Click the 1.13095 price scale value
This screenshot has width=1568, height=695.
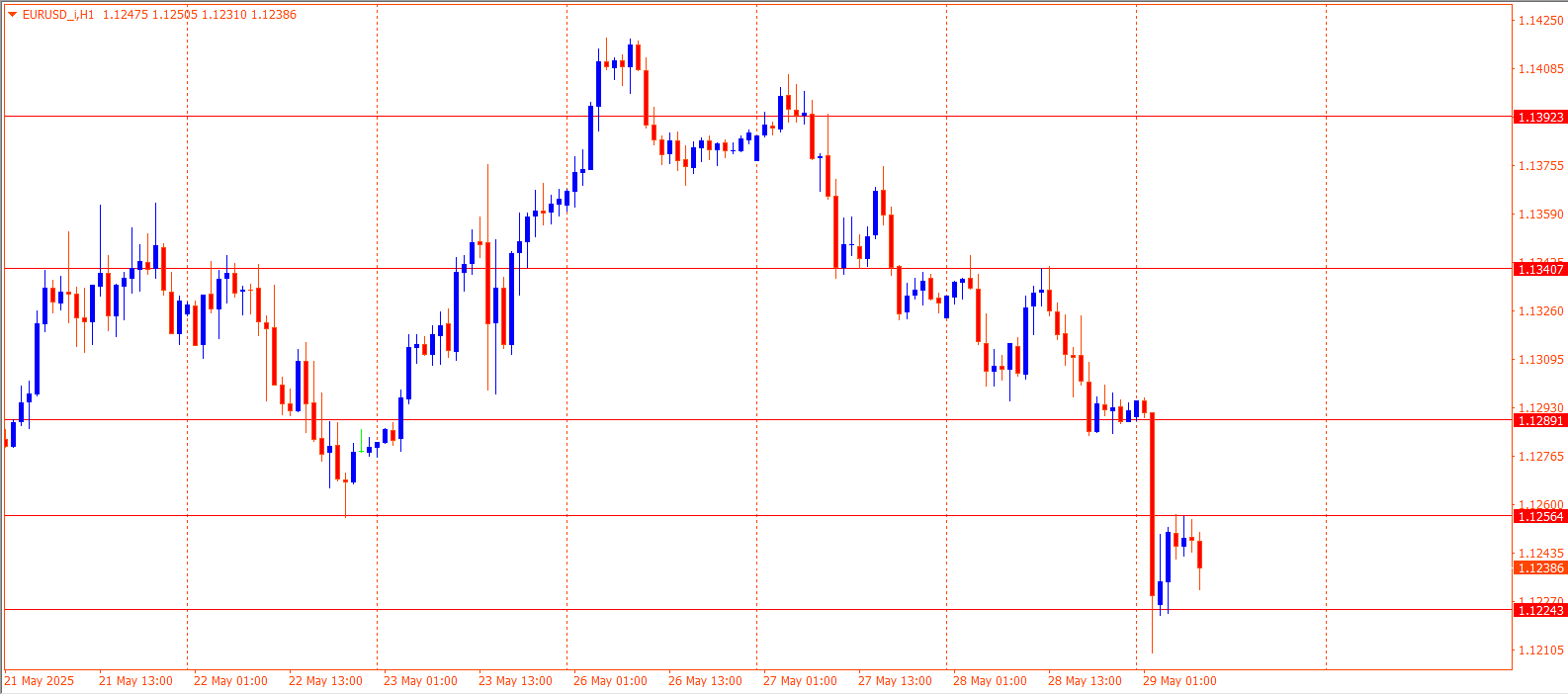pos(1541,360)
